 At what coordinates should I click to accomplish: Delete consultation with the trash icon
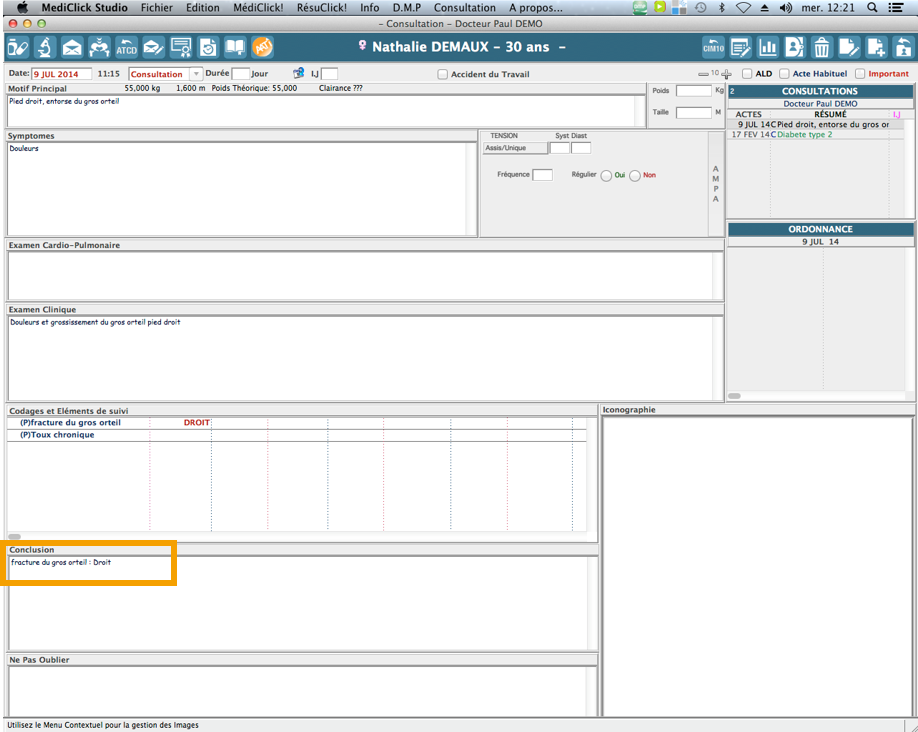[x=822, y=47]
